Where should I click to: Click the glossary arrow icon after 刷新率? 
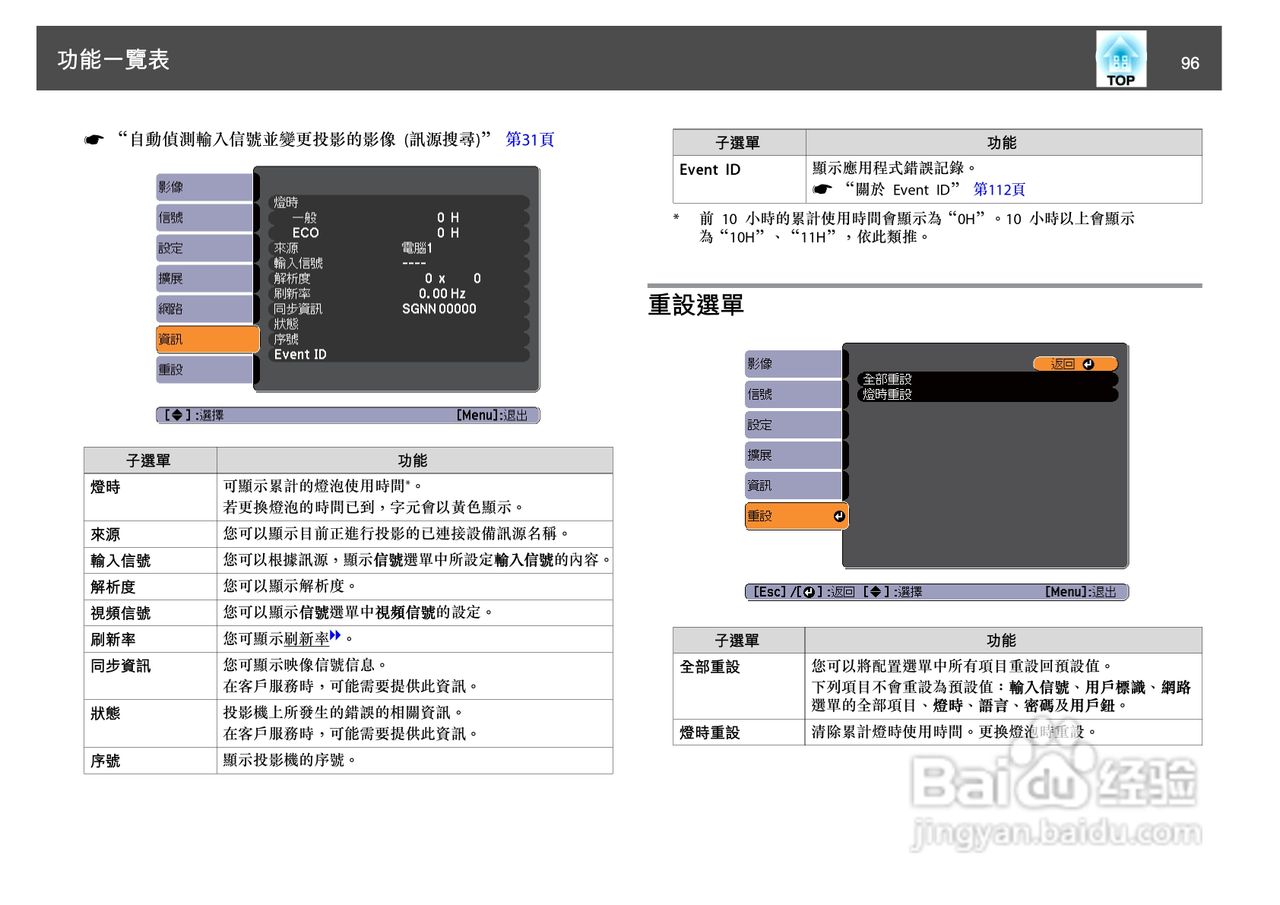tap(335, 636)
